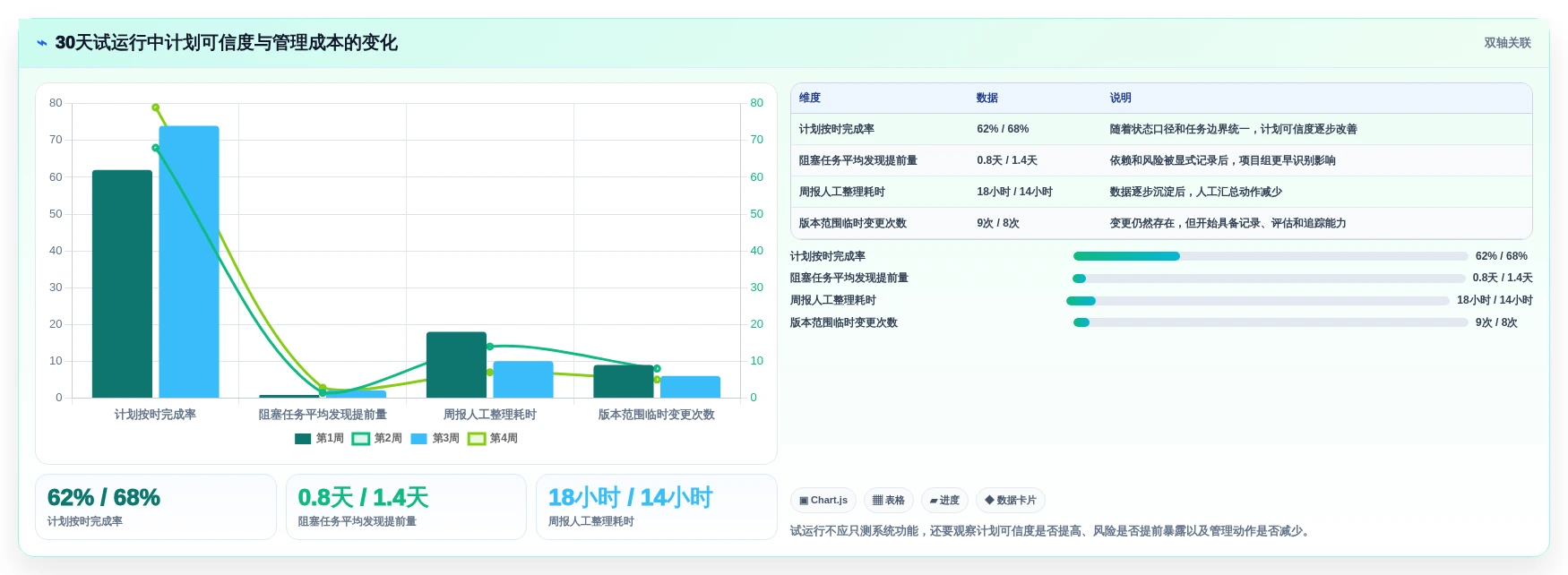The image size is (1568, 575).
Task: Toggle 第2周 legend swatch
Action: pos(361,439)
